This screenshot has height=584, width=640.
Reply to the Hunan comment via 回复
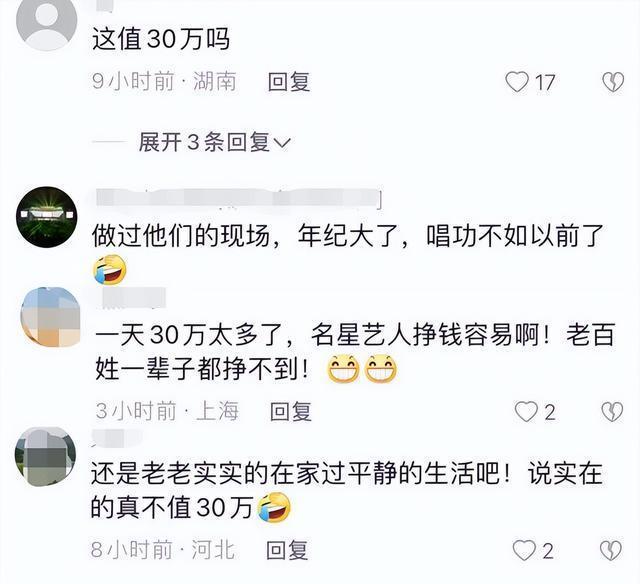289,82
